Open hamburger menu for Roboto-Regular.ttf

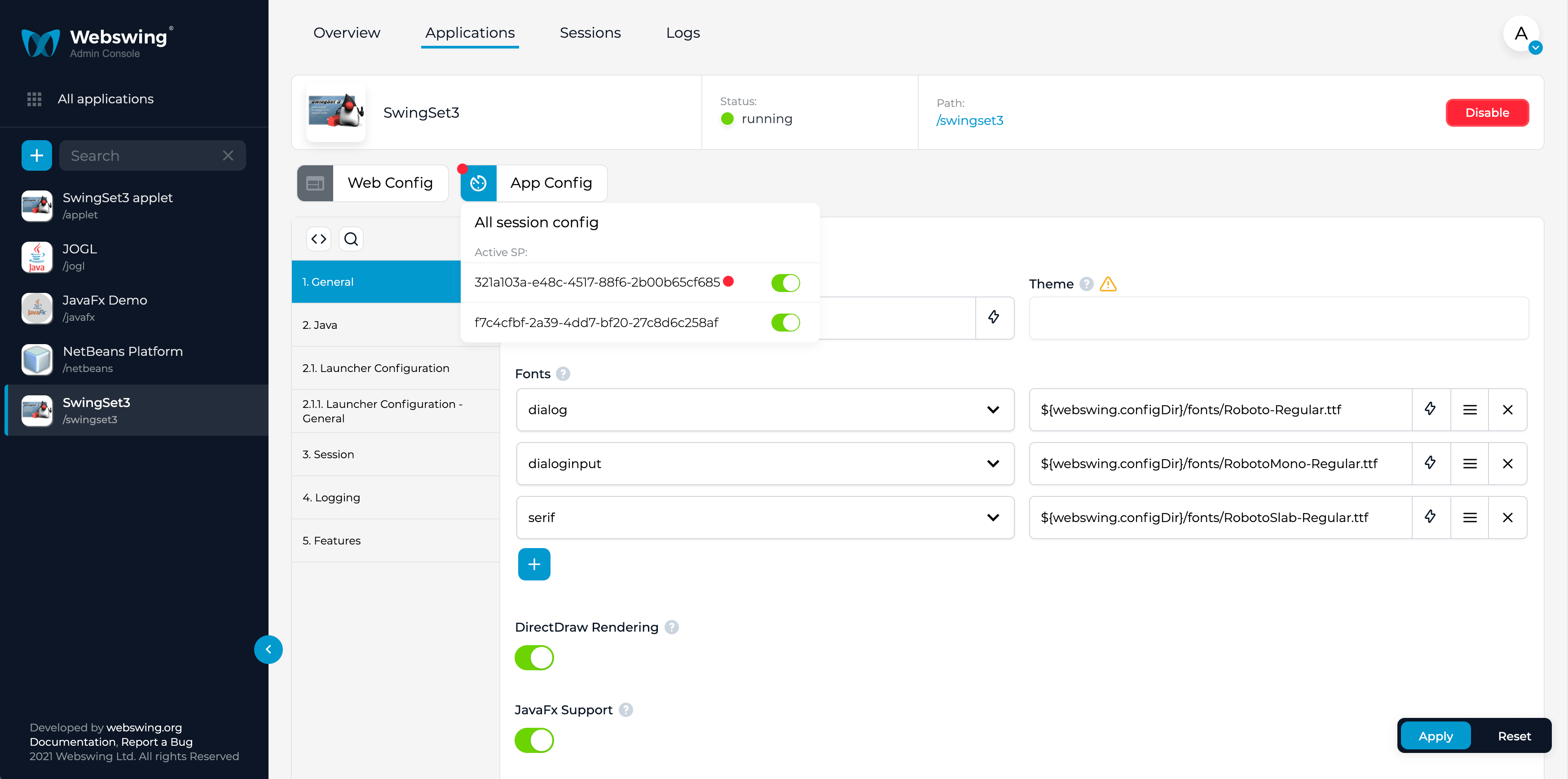(x=1470, y=409)
